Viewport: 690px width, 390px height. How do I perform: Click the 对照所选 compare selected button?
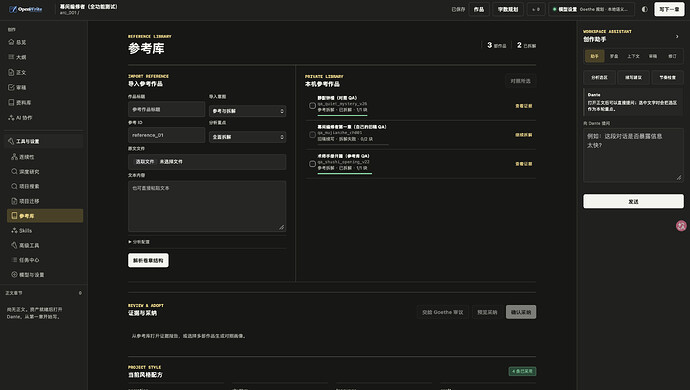(520, 81)
